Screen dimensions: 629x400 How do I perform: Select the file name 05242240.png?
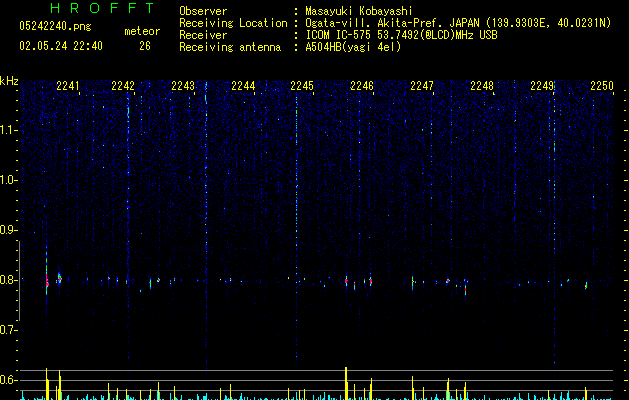point(55,27)
